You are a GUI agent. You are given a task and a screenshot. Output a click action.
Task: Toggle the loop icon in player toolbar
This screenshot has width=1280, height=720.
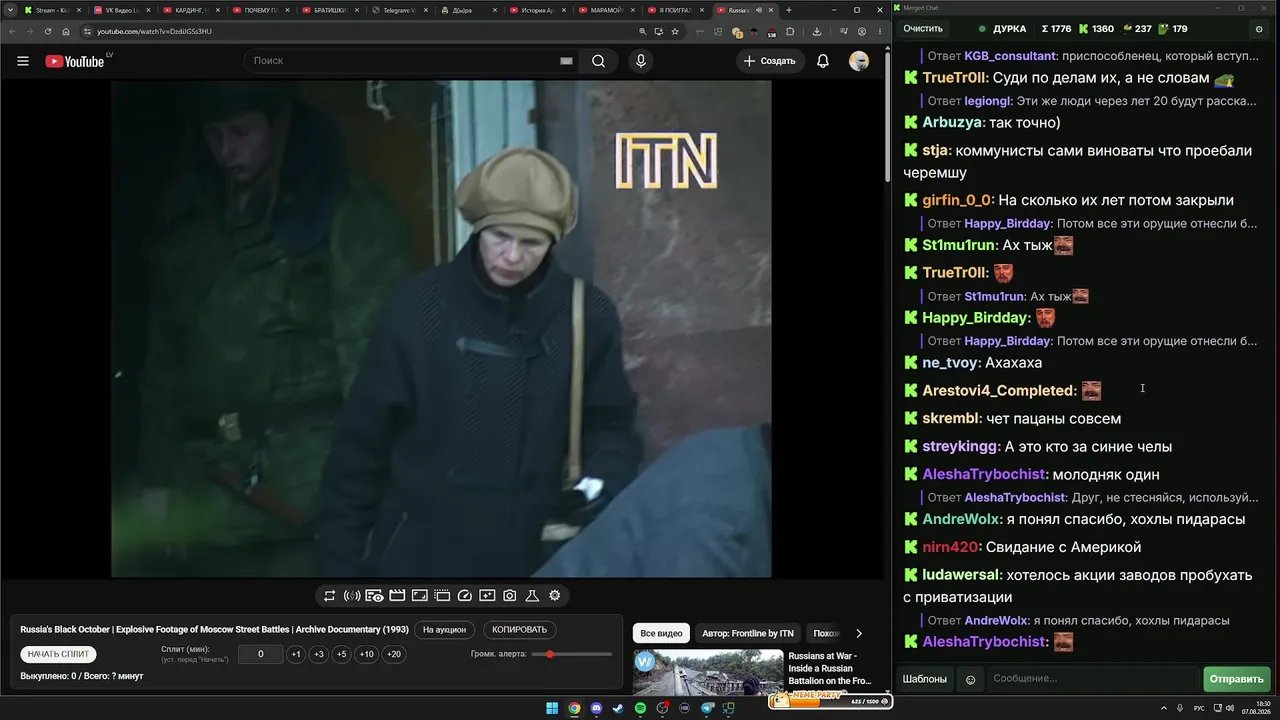coord(329,596)
